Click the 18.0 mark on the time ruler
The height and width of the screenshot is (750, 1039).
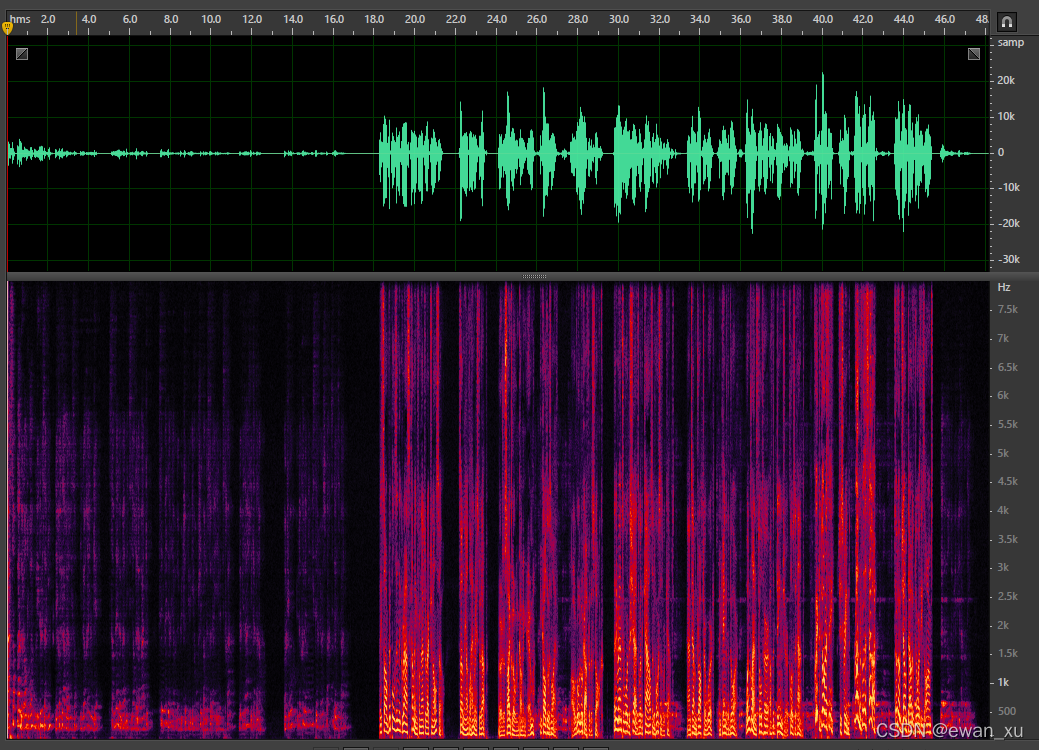click(374, 19)
